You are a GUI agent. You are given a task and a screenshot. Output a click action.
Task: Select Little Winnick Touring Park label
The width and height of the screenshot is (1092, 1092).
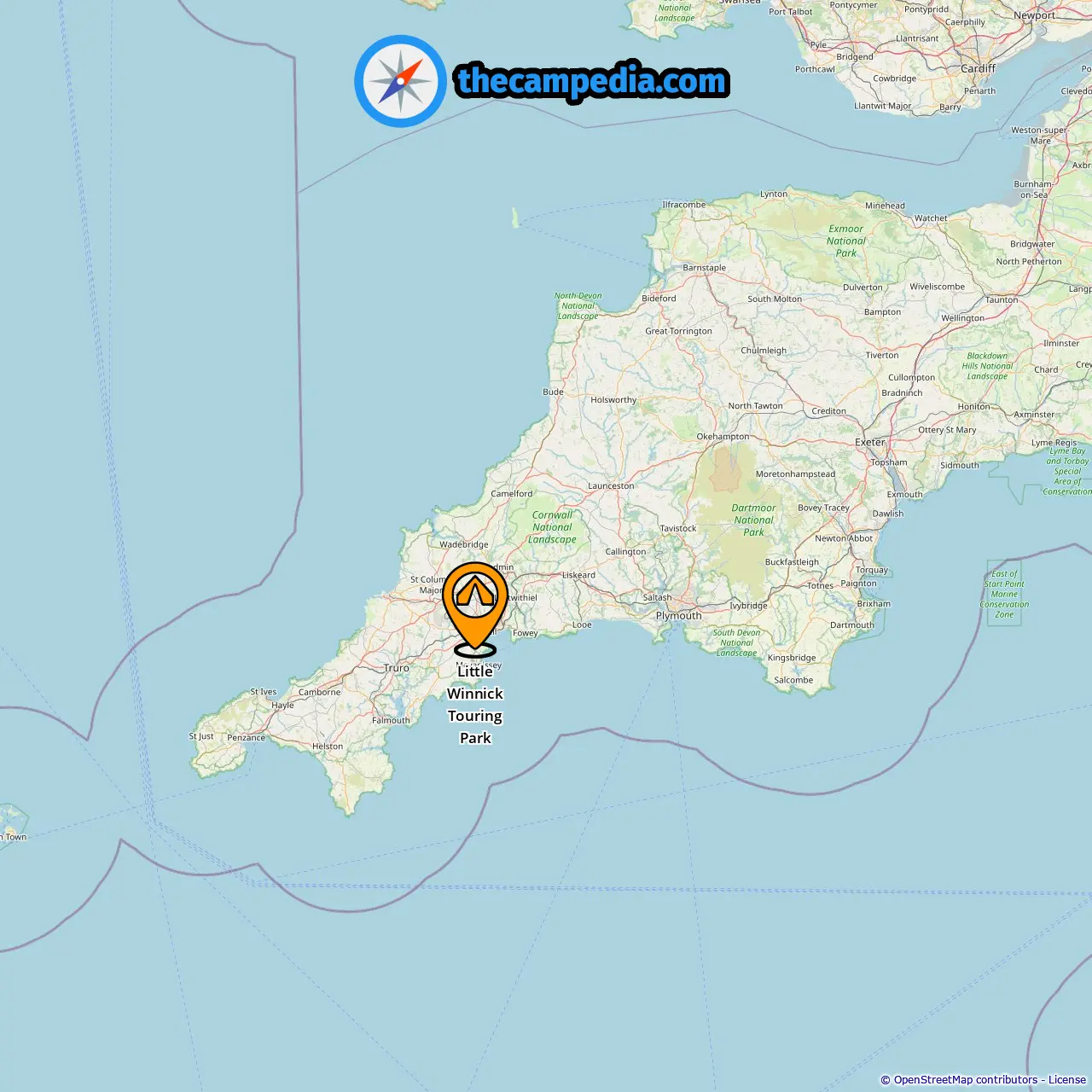[475, 705]
